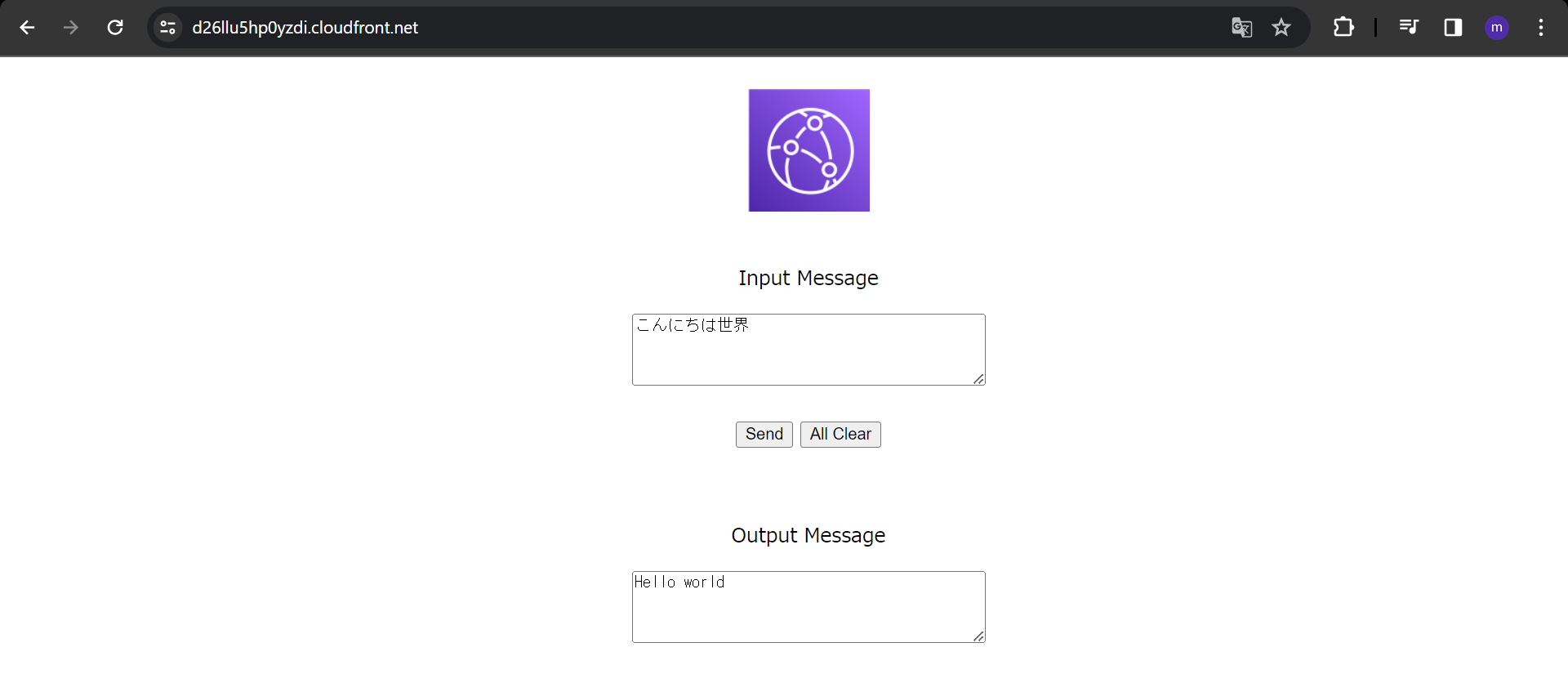Click the Send button
Image resolution: width=1568 pixels, height=674 pixels.
[764, 435]
